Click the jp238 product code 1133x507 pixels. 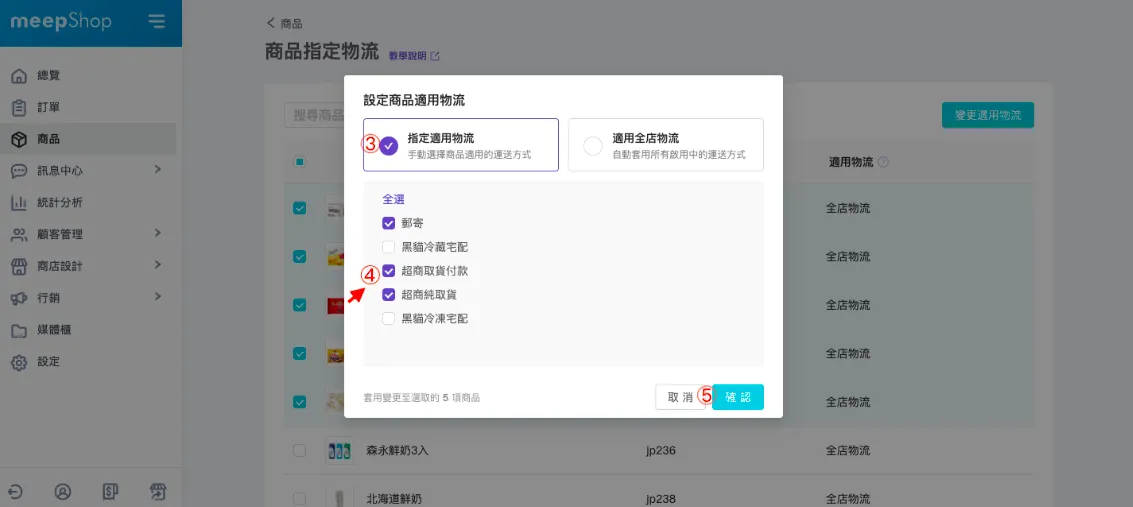coord(663,498)
